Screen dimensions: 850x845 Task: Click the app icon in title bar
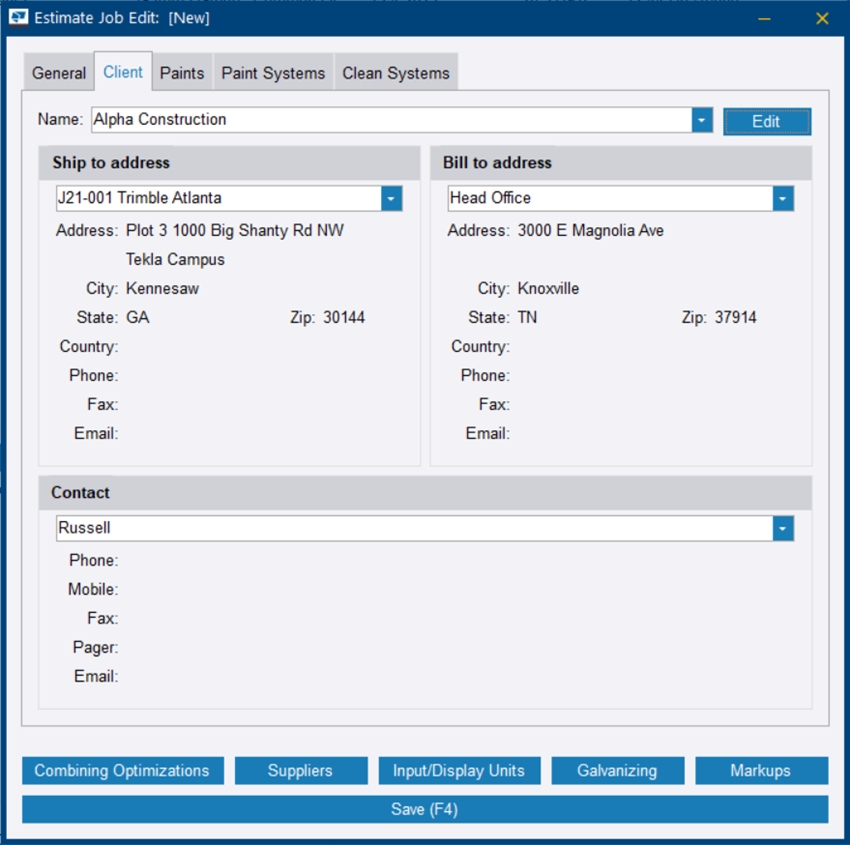point(18,17)
